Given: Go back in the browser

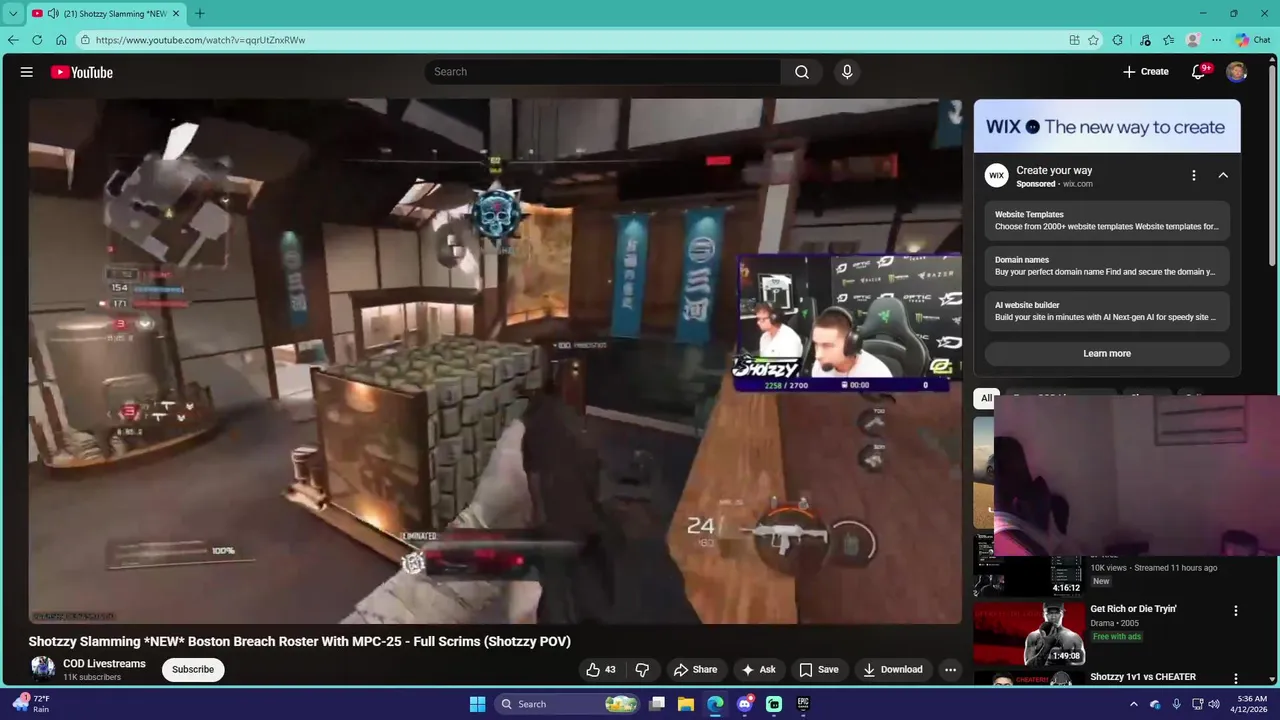Looking at the screenshot, I should point(13,40).
